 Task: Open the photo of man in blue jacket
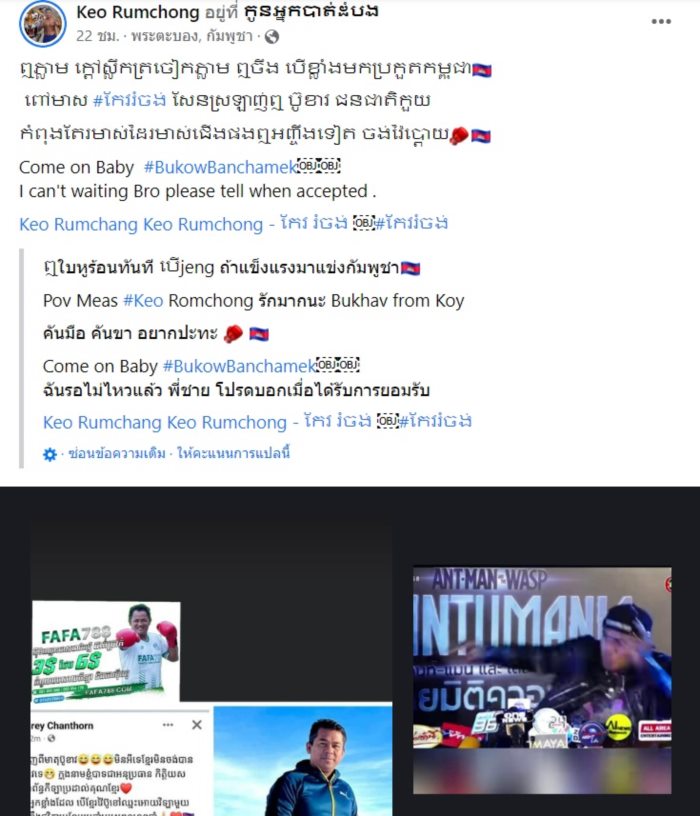pos(303,761)
